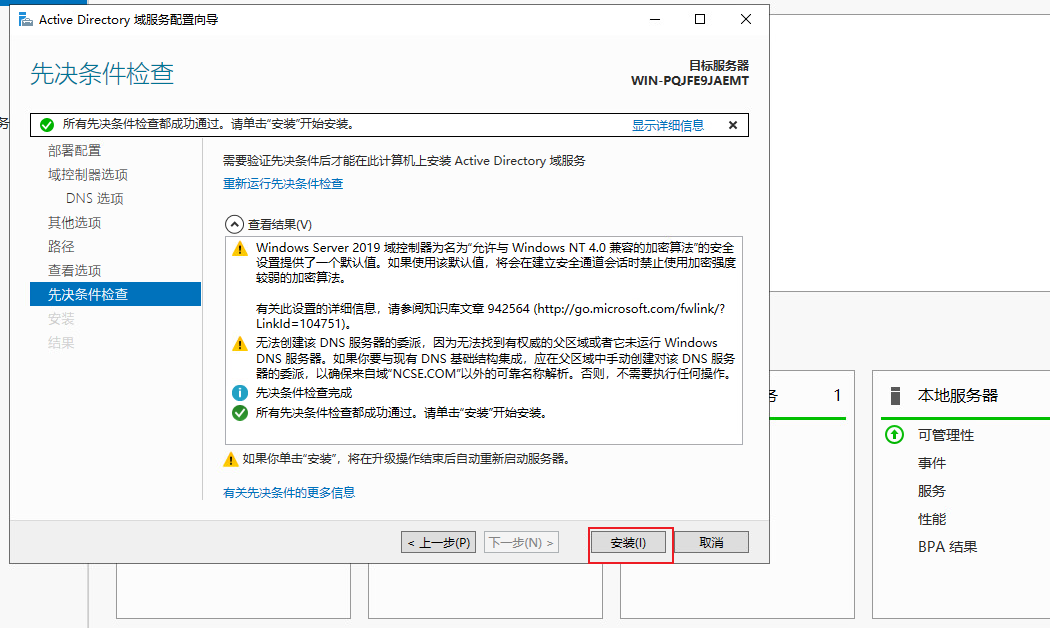Dismiss the notification bar with its X
This screenshot has width=1050, height=628.
point(733,126)
